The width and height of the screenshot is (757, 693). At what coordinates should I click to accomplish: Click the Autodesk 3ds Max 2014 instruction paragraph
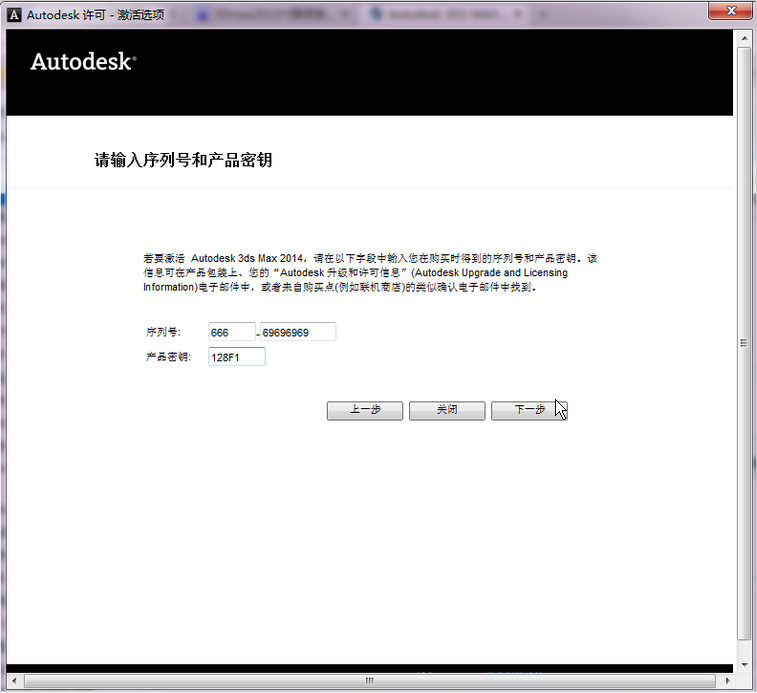[370, 273]
